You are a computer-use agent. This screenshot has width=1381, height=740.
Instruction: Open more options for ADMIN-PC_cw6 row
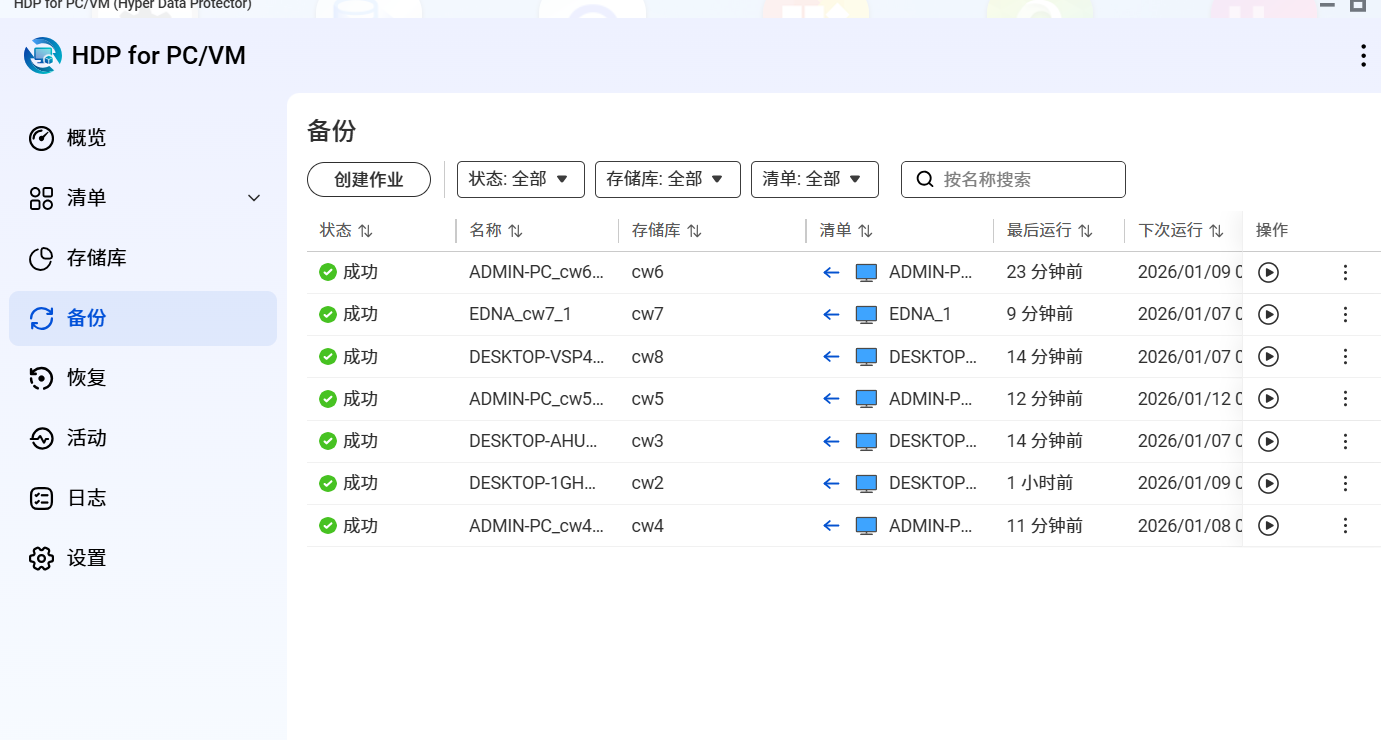tap(1345, 273)
